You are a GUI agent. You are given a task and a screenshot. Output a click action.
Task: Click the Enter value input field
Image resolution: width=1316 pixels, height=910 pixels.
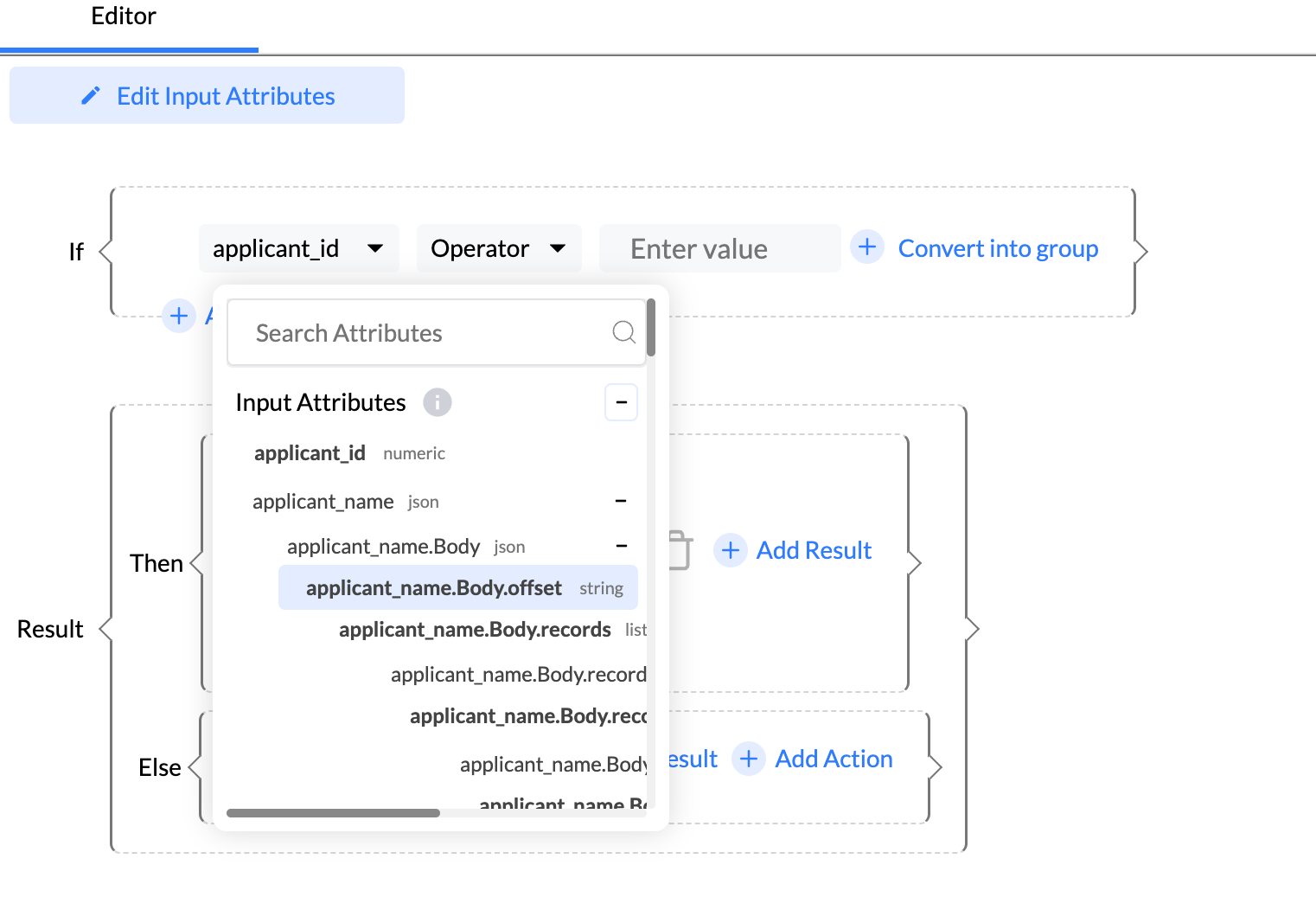click(719, 249)
